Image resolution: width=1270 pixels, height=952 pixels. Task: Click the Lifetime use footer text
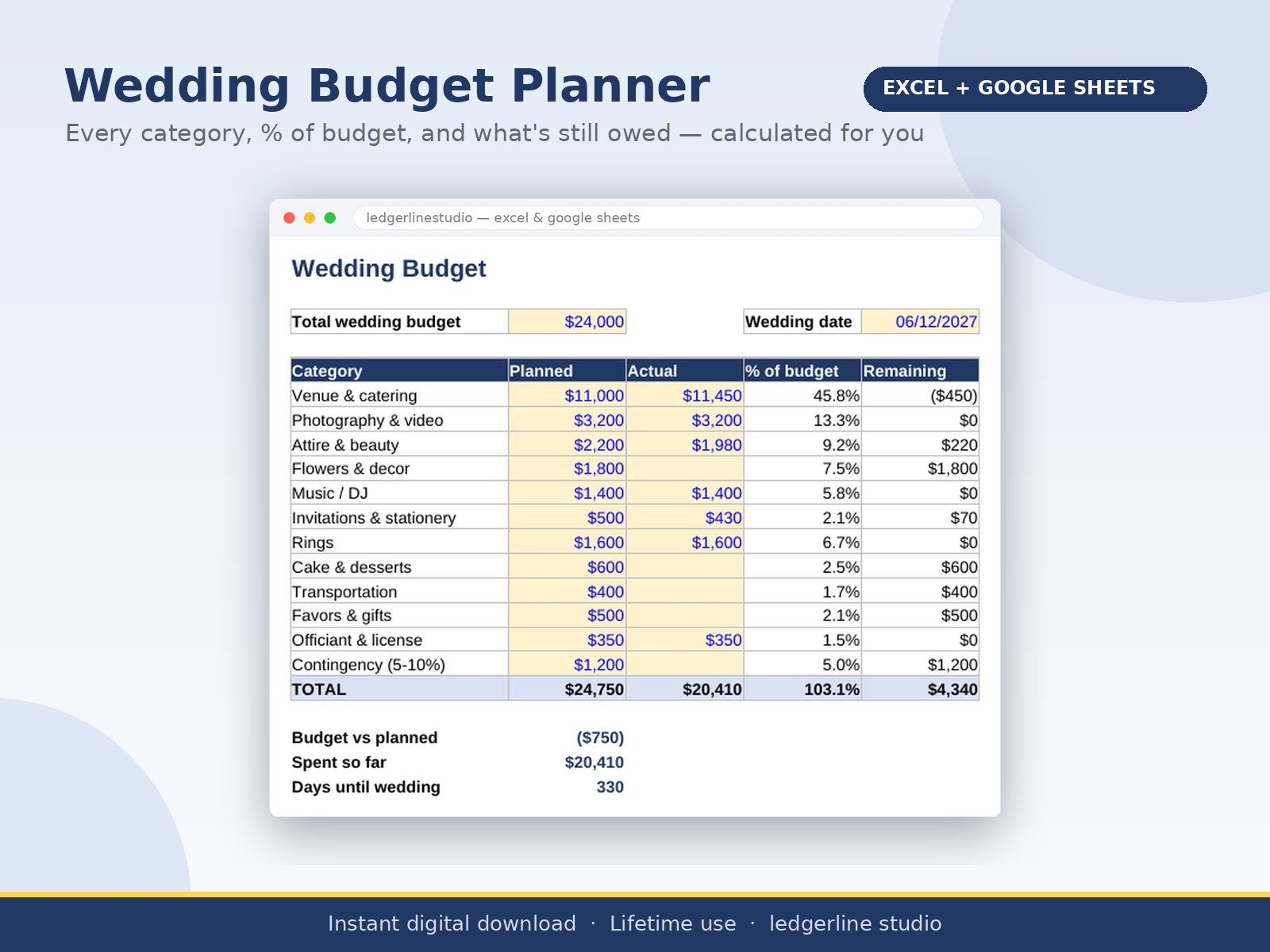pyautogui.click(x=673, y=923)
